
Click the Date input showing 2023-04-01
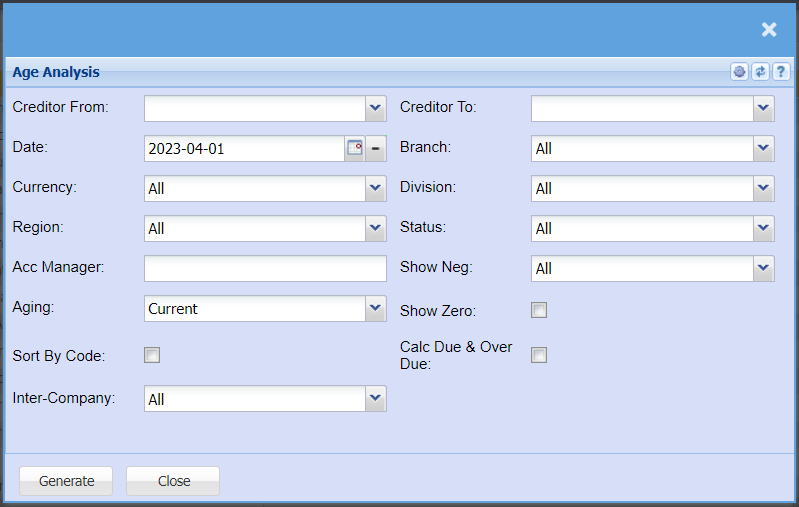tap(244, 148)
